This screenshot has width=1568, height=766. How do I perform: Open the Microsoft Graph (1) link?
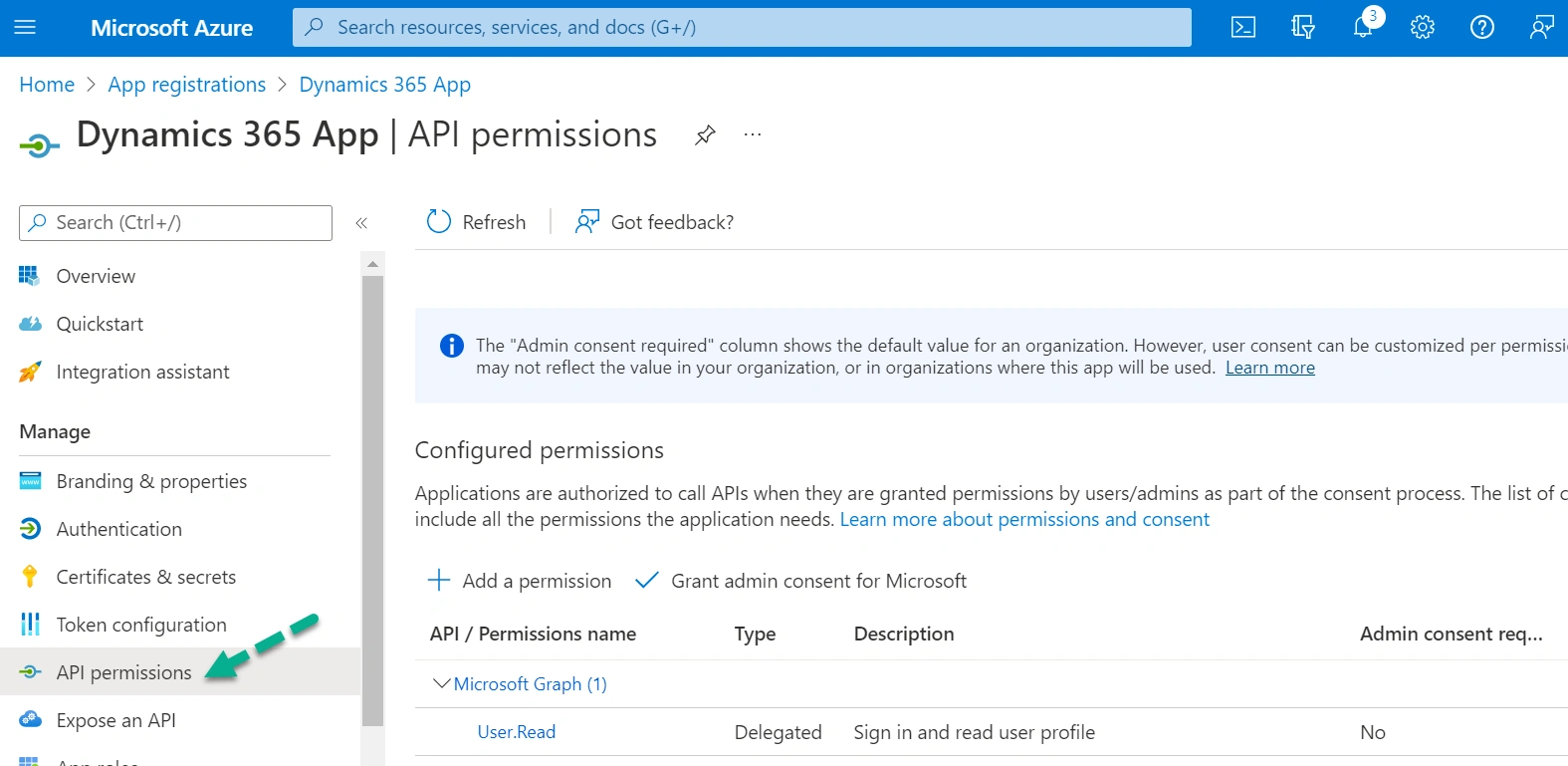[531, 684]
